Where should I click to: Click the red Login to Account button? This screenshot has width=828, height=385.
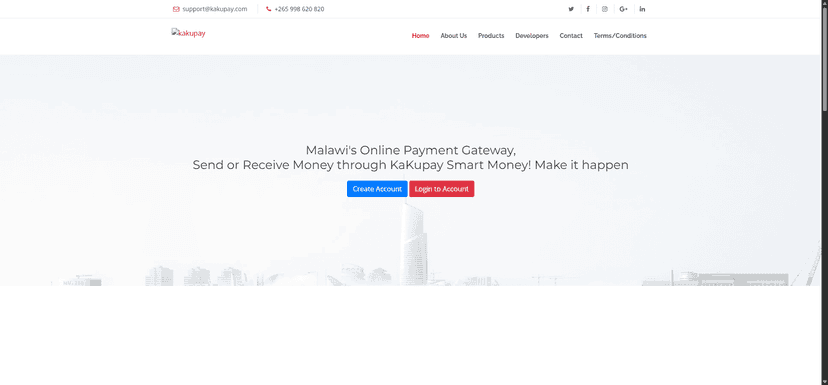(x=441, y=189)
